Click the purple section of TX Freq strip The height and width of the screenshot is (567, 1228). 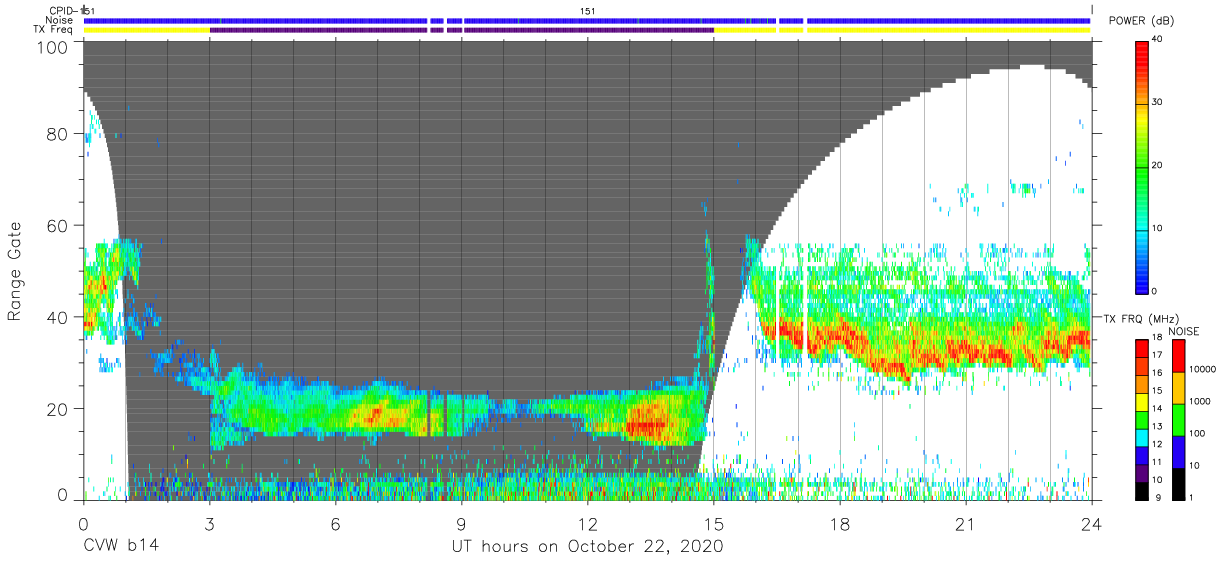(x=461, y=30)
